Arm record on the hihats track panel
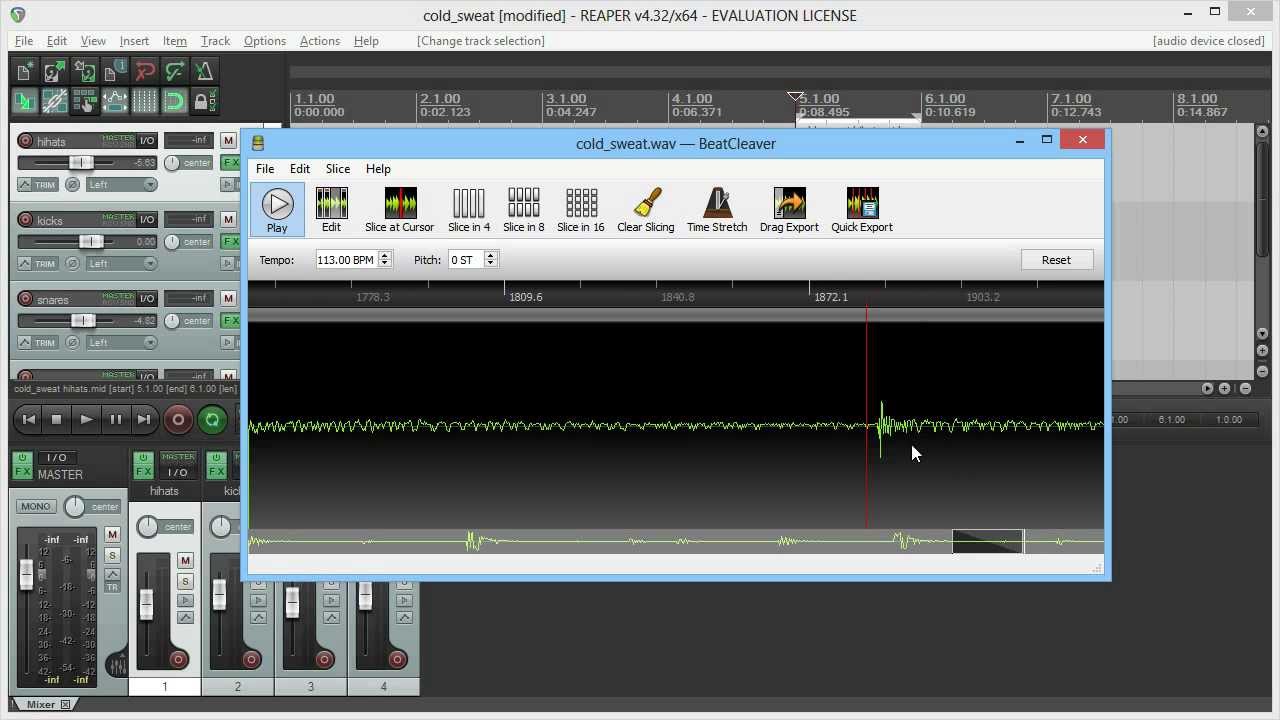The height and width of the screenshot is (720, 1280). tap(25, 141)
